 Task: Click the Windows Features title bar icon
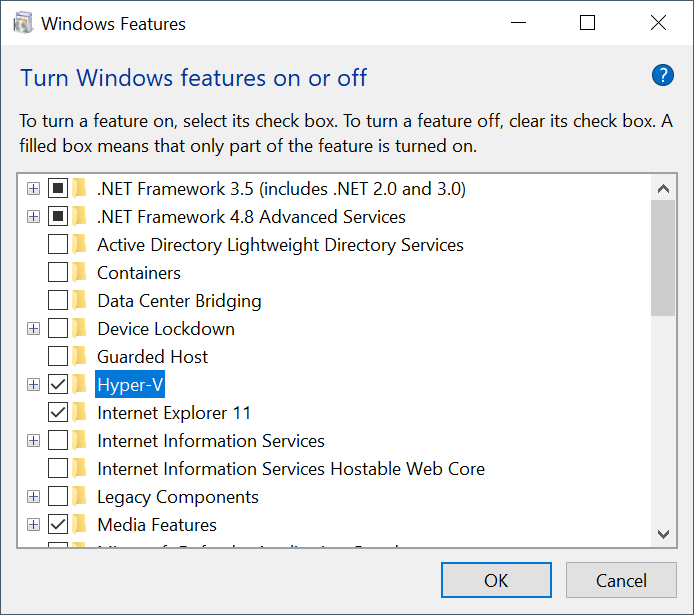pos(23,23)
